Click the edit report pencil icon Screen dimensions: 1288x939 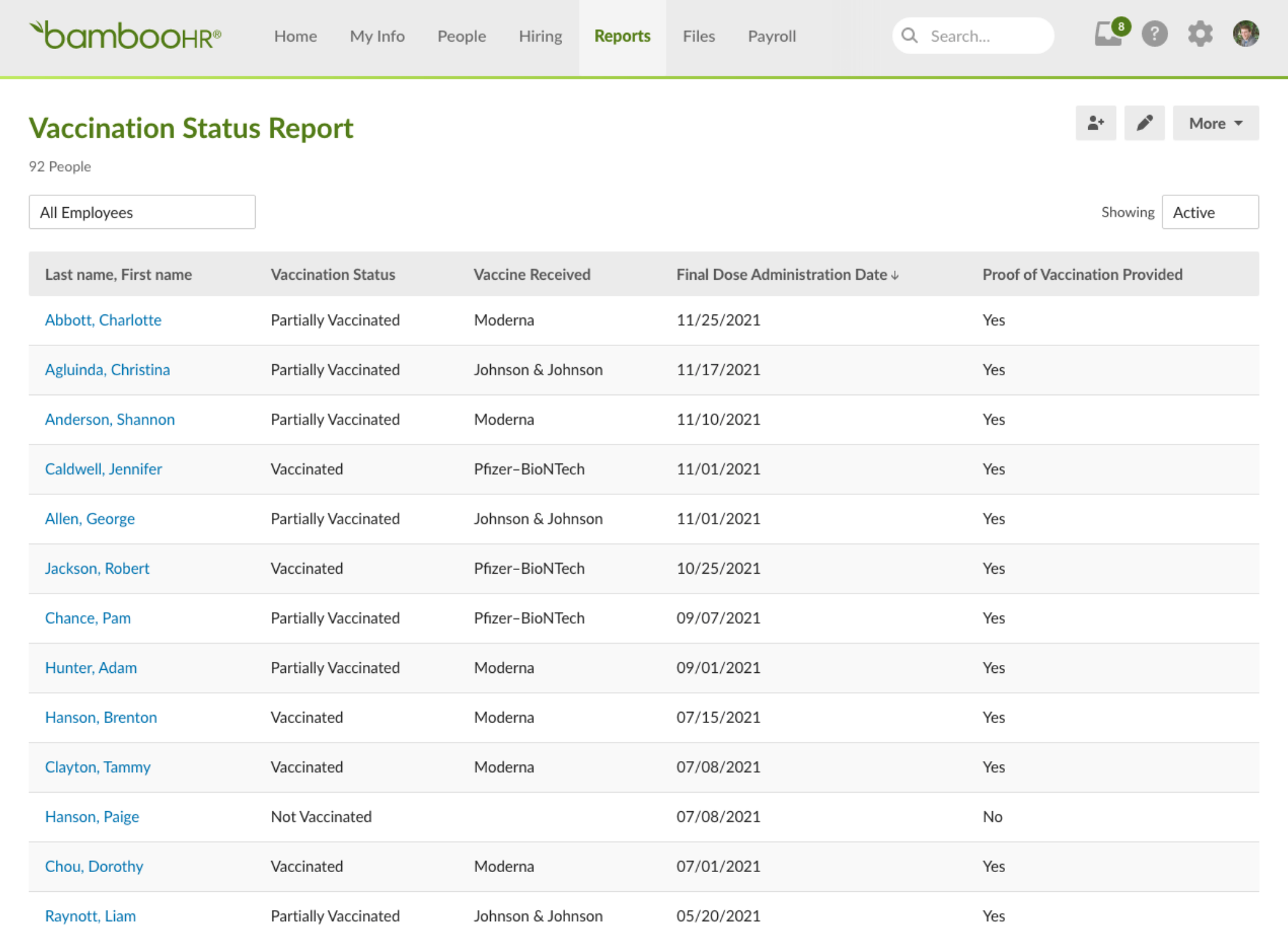click(1144, 123)
